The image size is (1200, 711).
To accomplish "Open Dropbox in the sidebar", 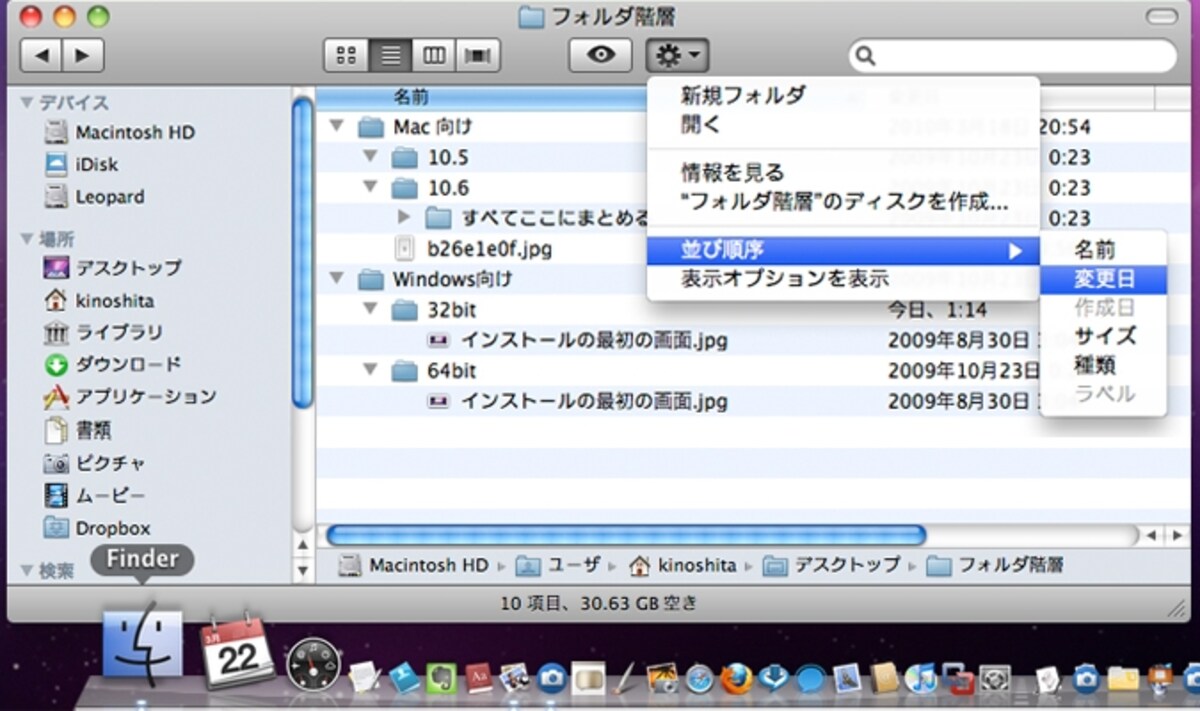I will [97, 528].
